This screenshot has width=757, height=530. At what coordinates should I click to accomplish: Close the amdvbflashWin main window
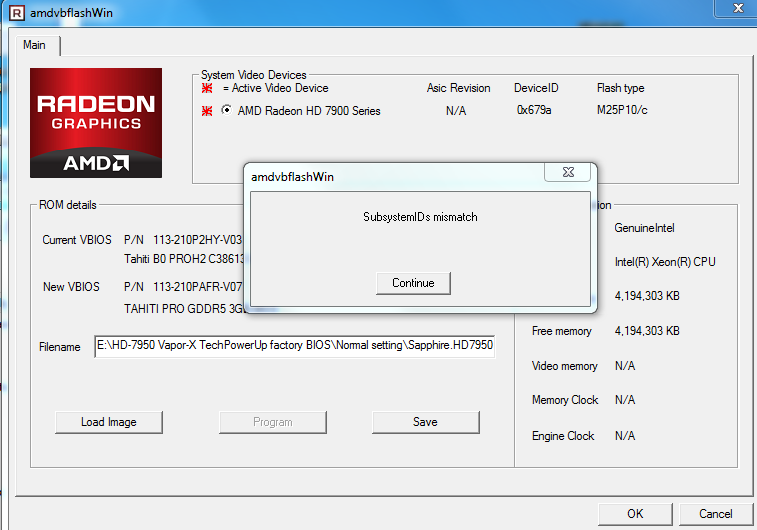(x=737, y=8)
